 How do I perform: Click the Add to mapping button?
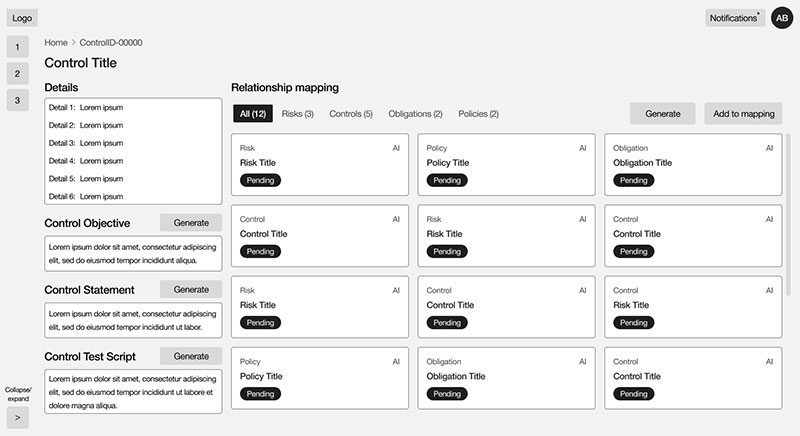[x=743, y=114]
